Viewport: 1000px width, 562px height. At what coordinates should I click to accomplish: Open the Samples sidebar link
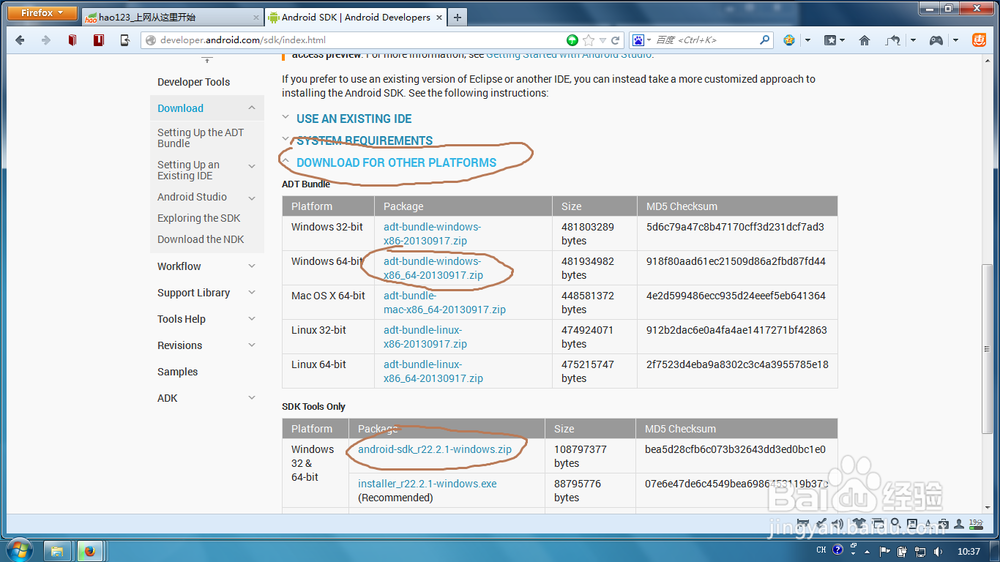click(177, 371)
